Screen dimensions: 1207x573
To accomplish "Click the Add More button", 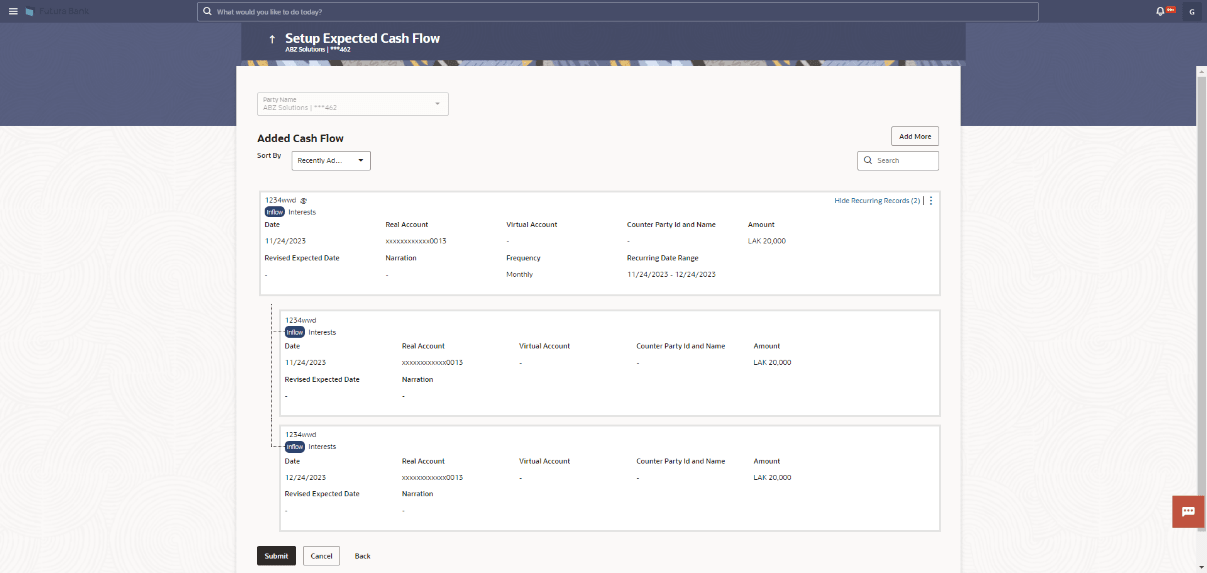I will click(x=914, y=136).
